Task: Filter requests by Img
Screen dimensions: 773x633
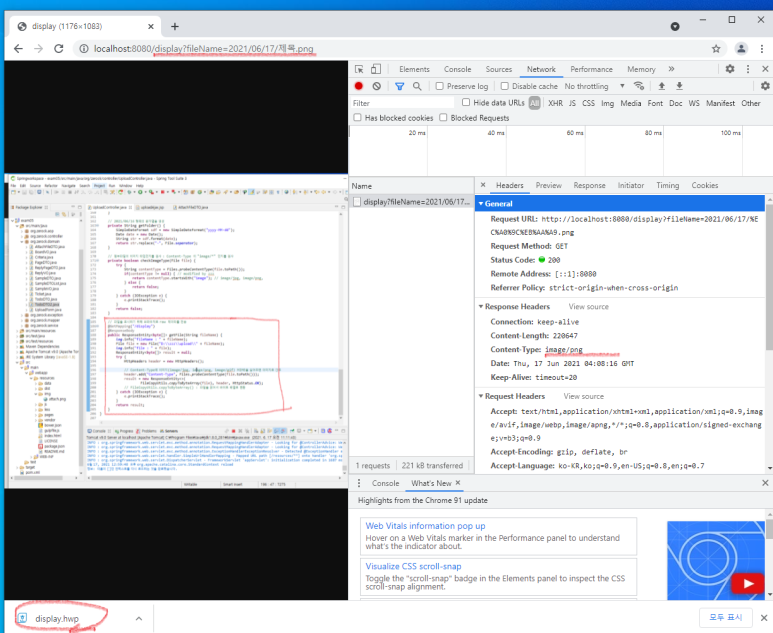Action: [x=607, y=103]
